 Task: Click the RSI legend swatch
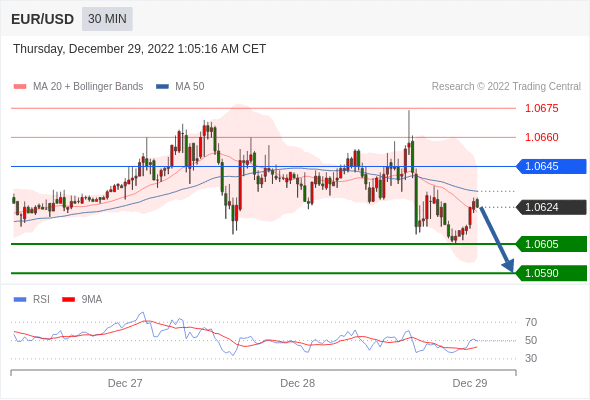20,300
